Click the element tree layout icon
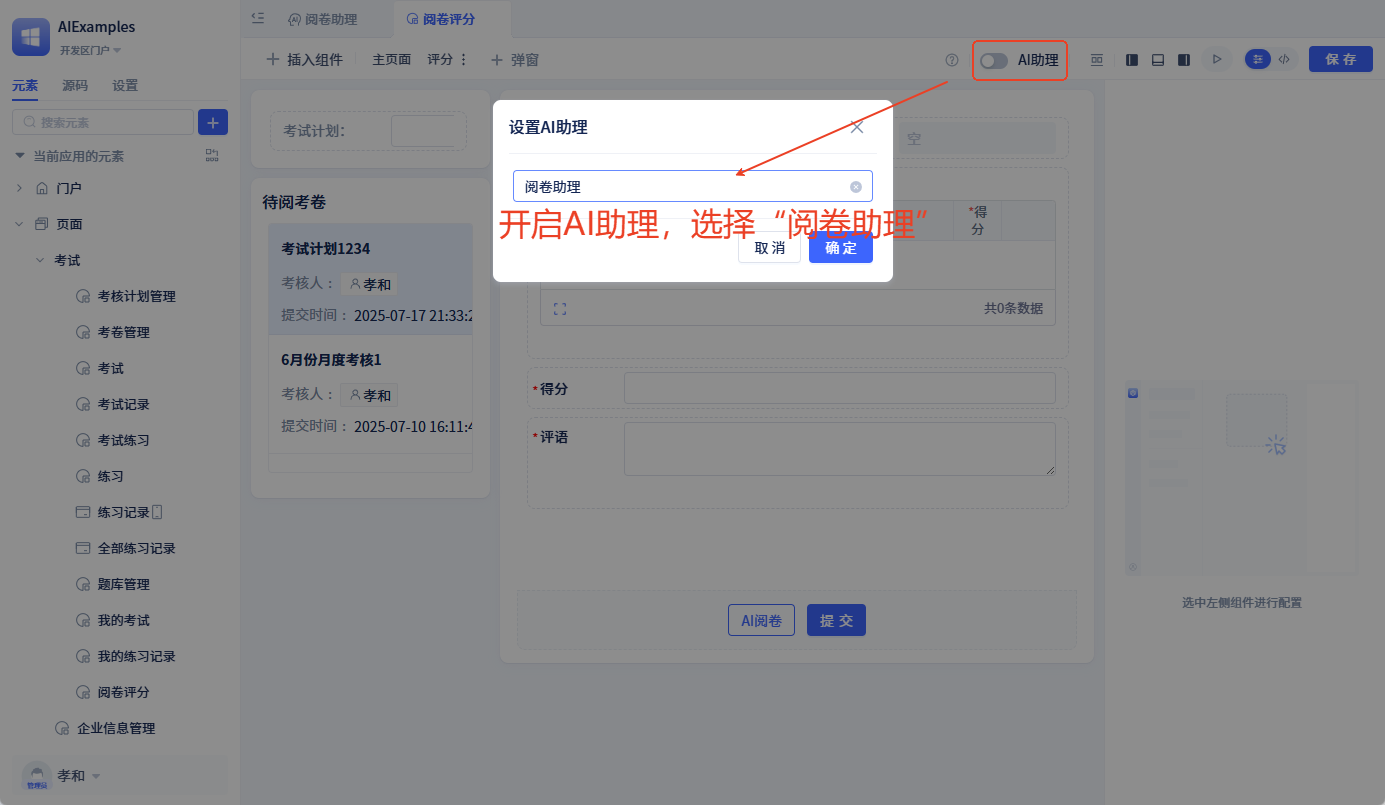The width and height of the screenshot is (1385, 805). [212, 155]
